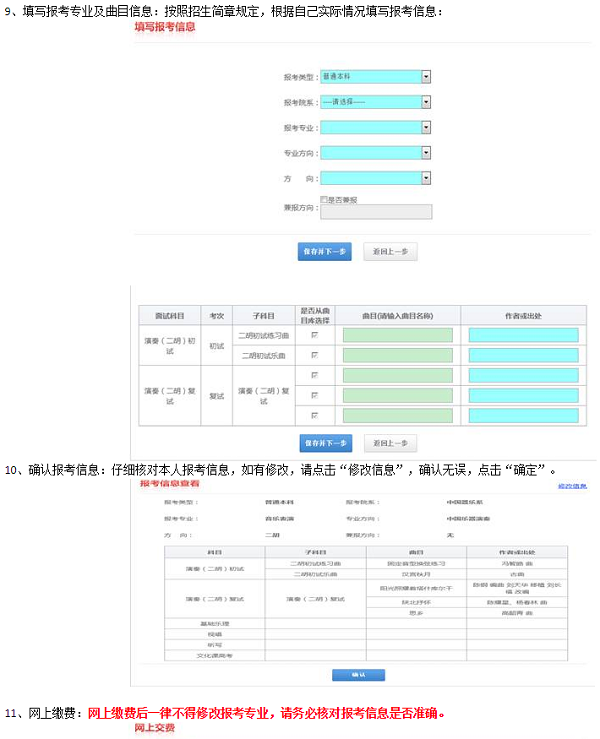The height and width of the screenshot is (739, 600).
Task: Toggle first 演奏（二胡）复试 library checkbox
Action: click(x=314, y=375)
